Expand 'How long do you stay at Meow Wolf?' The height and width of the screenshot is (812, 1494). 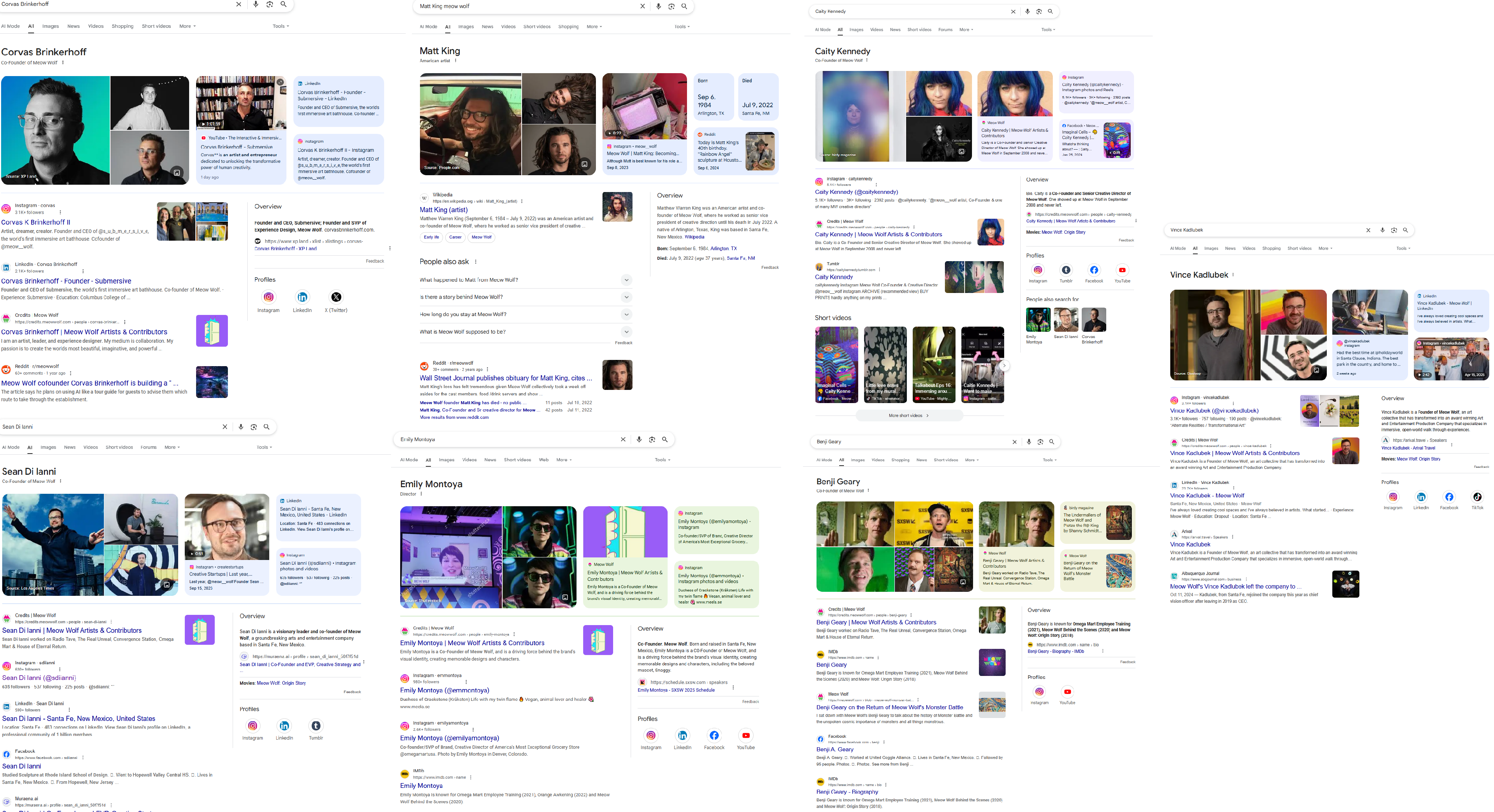[525, 314]
